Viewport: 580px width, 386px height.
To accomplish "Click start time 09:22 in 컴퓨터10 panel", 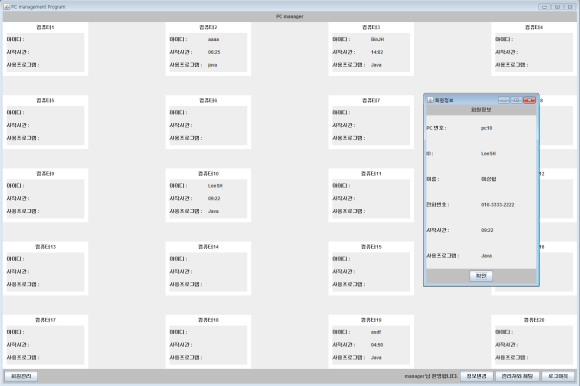I will coord(214,199).
